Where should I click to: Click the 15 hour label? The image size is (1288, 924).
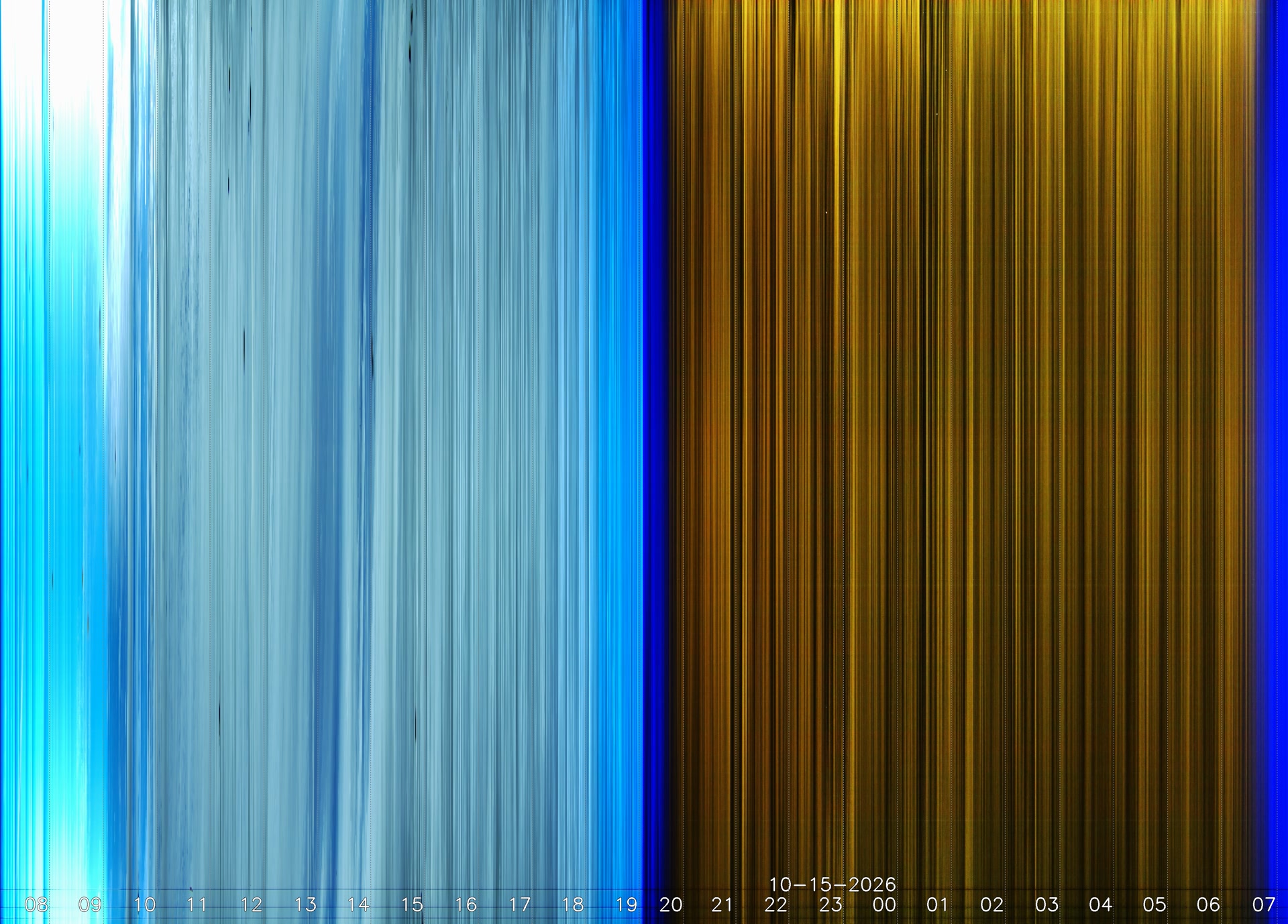point(412,905)
